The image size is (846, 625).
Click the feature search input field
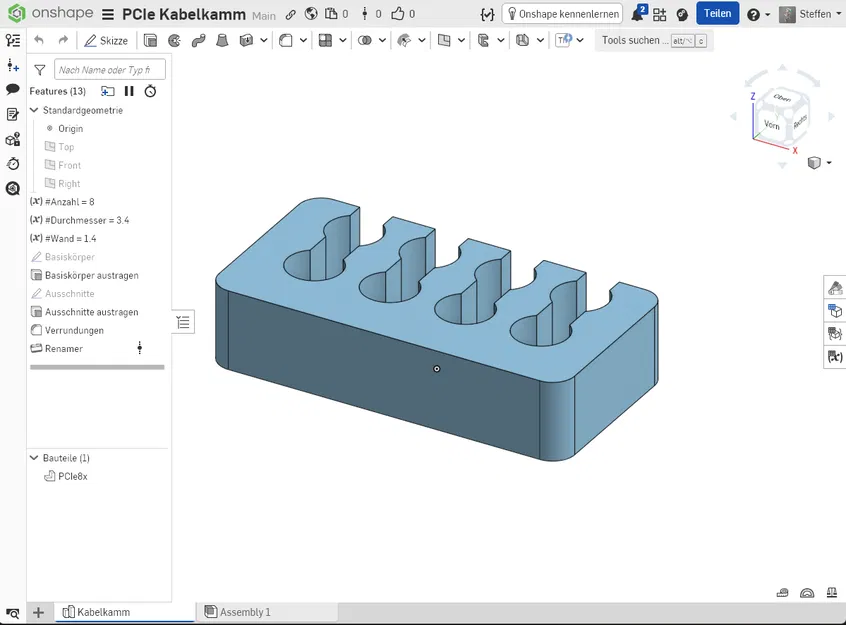point(109,70)
